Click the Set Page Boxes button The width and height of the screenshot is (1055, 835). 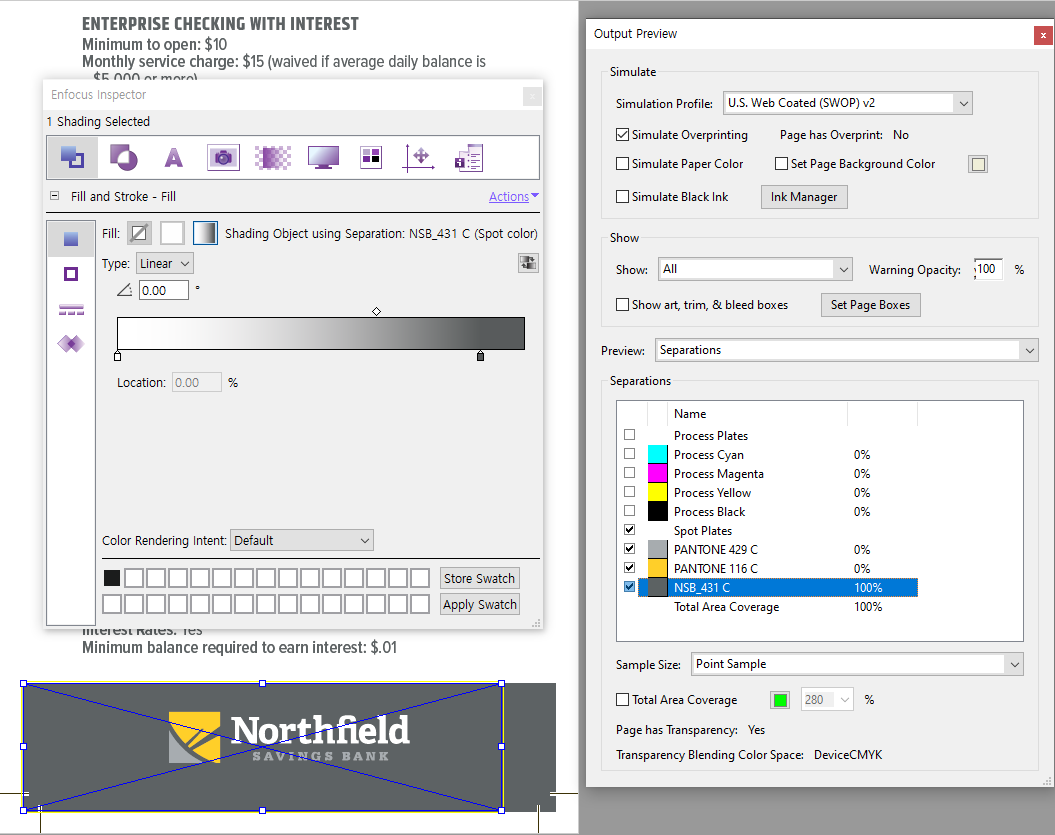[x=871, y=305]
